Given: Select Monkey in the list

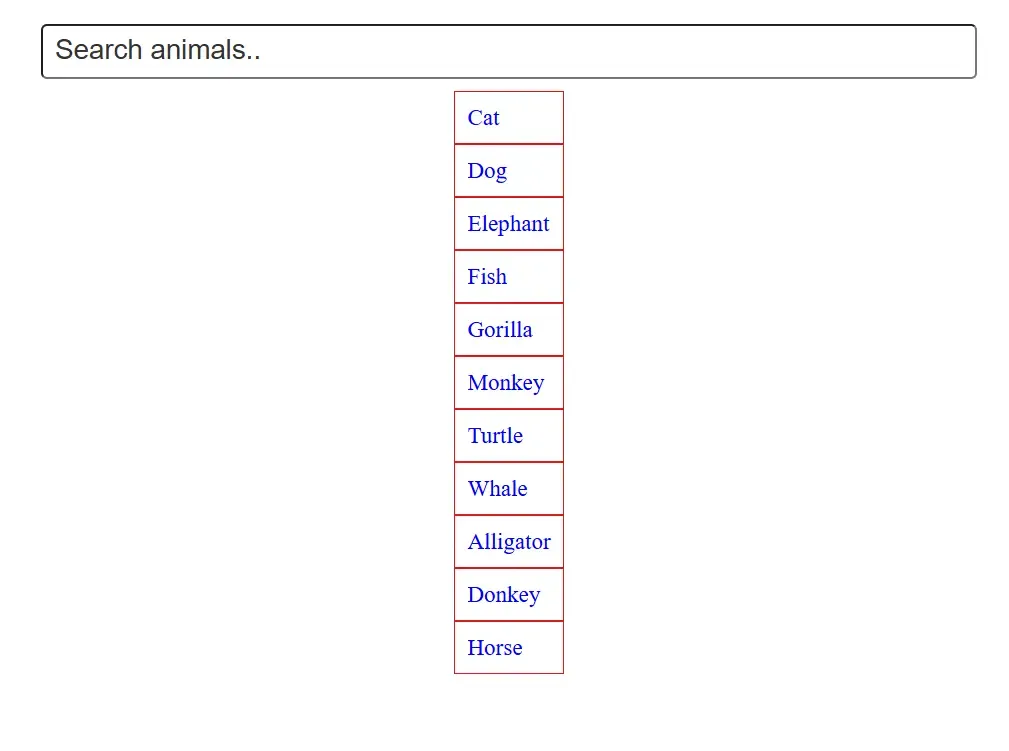Looking at the screenshot, I should click(x=506, y=383).
